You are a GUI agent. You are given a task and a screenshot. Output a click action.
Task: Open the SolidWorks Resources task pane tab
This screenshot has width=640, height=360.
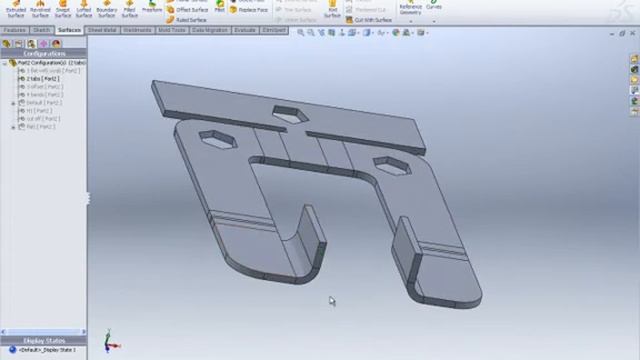pyautogui.click(x=634, y=59)
